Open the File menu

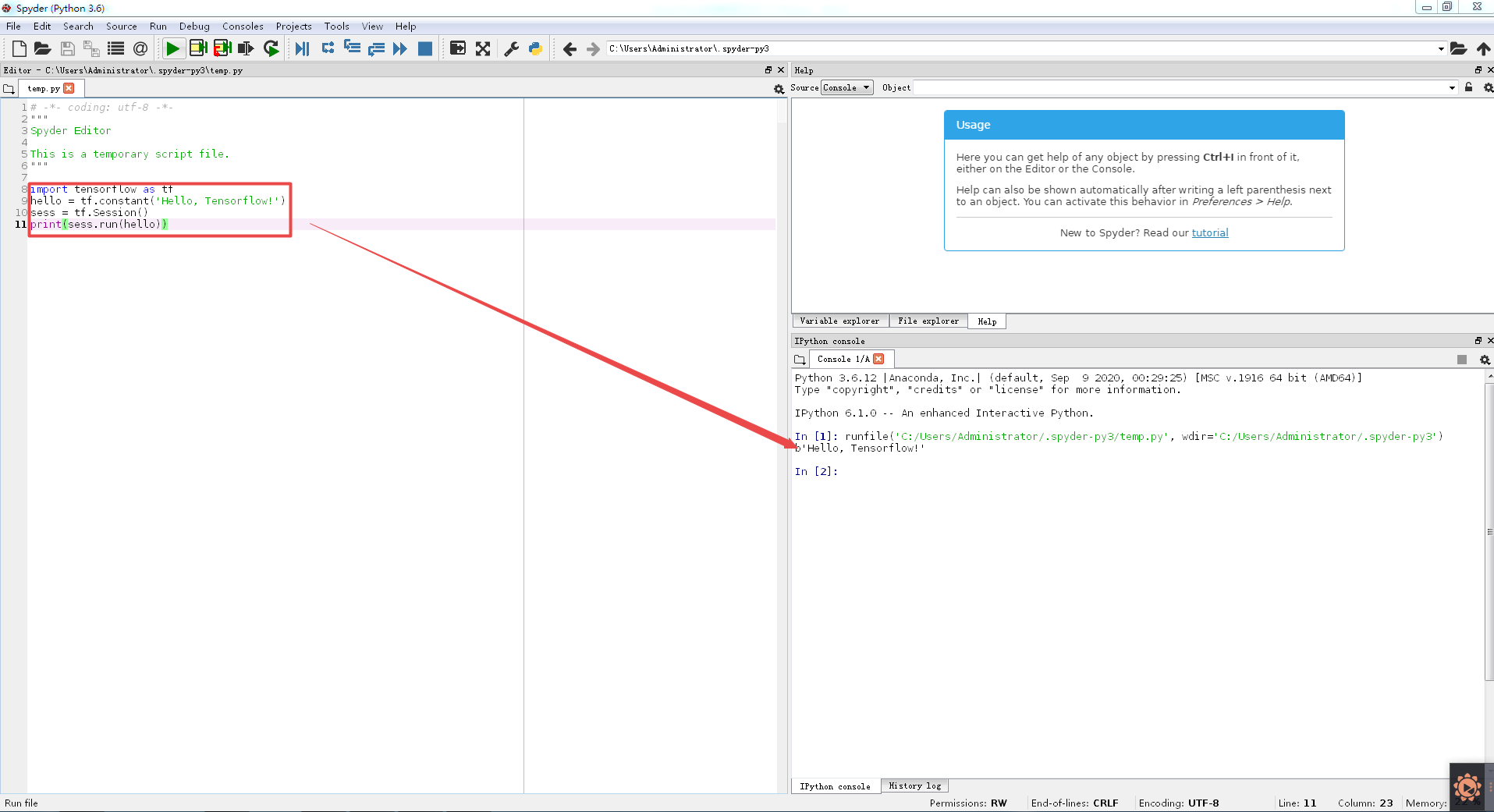(14, 26)
